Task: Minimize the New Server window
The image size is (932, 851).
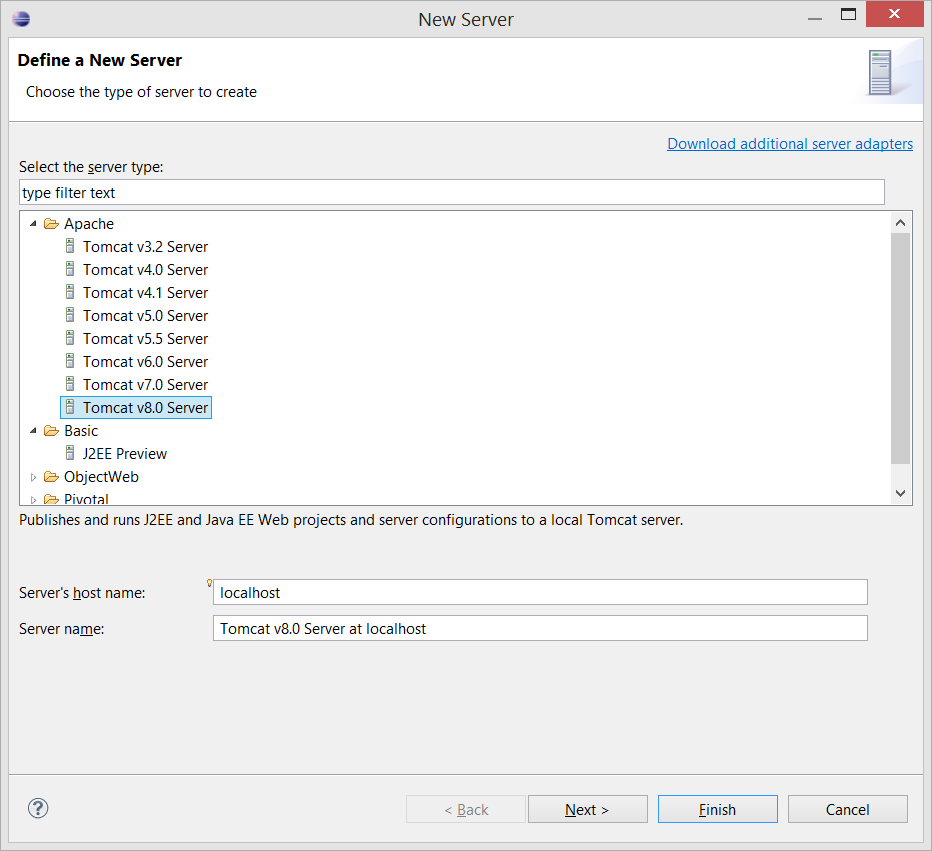Action: point(815,18)
